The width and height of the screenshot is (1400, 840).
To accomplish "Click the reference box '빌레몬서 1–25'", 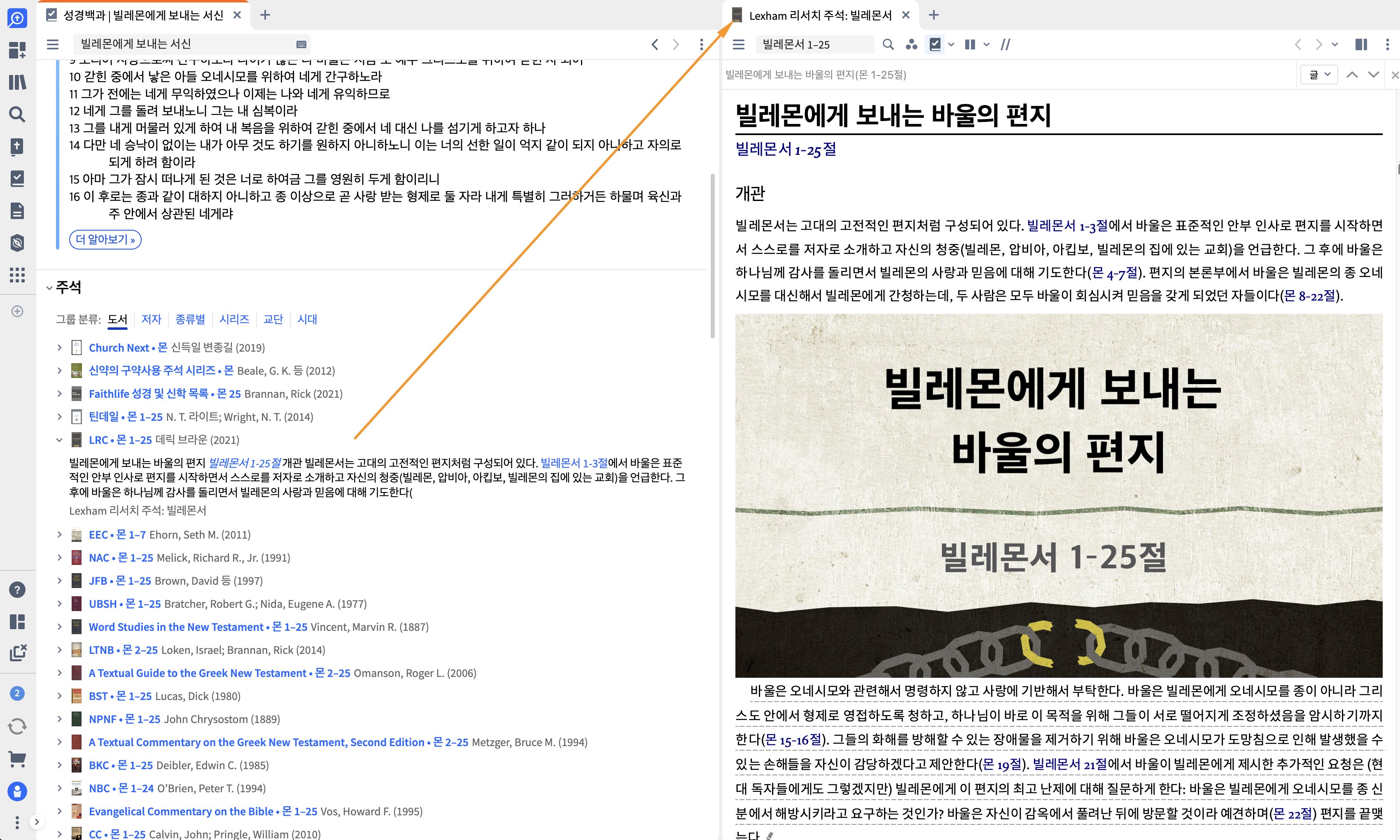I will pyautogui.click(x=815, y=44).
